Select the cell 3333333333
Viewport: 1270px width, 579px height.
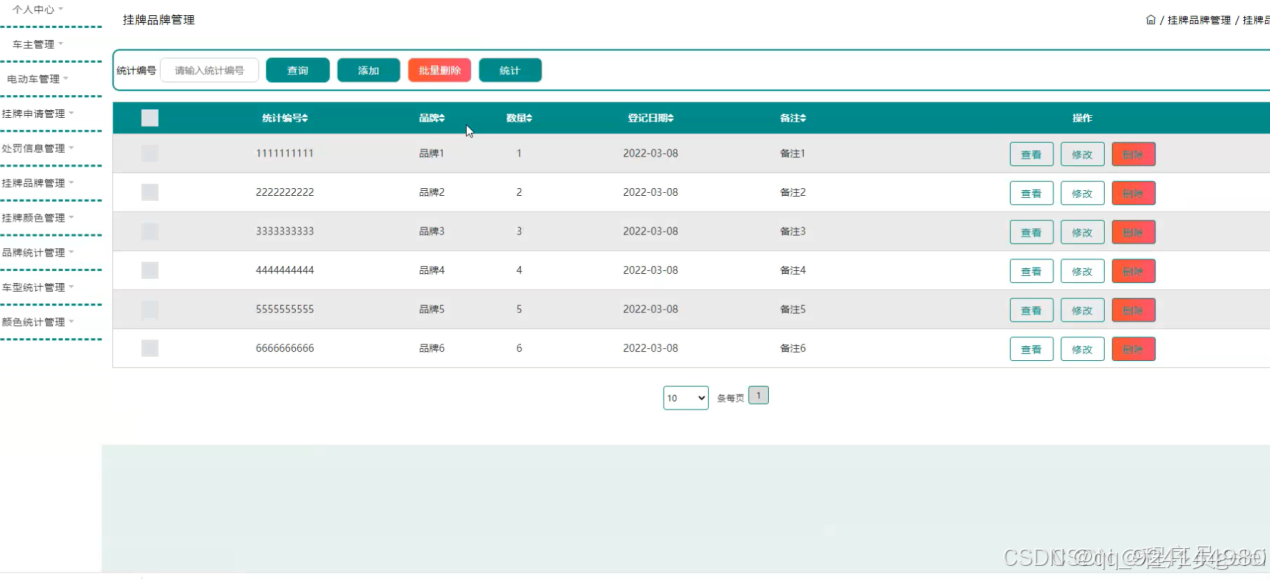285,231
